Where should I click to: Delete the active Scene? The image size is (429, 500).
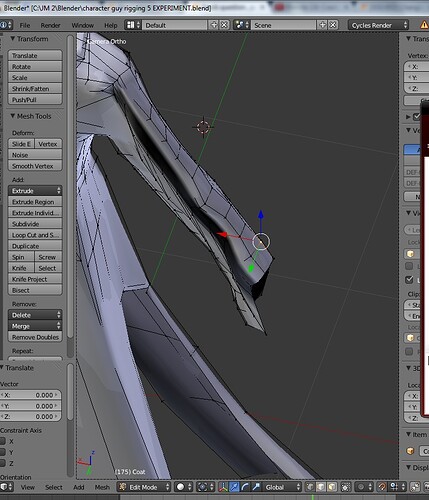pos(333,25)
